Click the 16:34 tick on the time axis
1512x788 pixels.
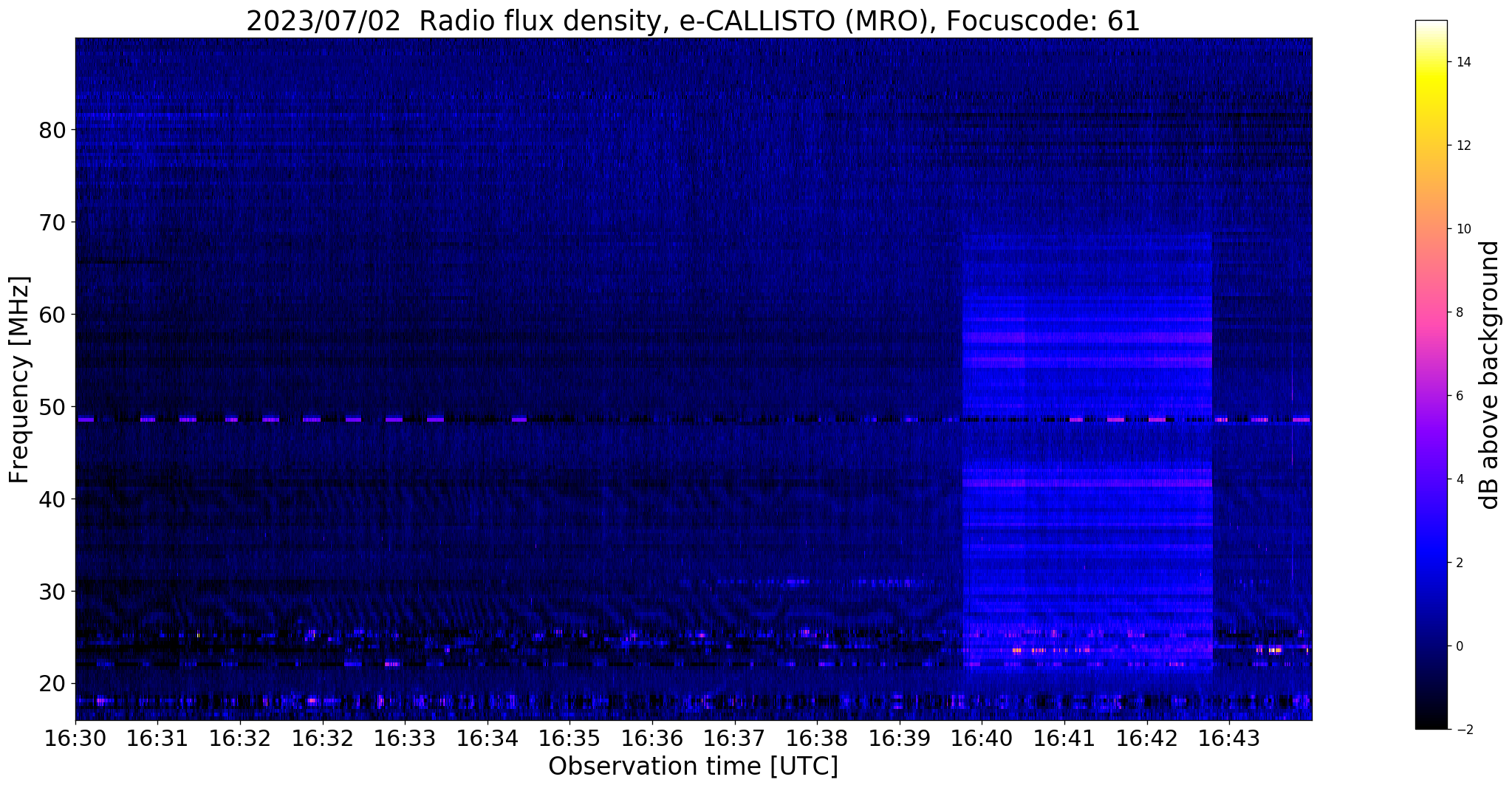click(x=487, y=739)
